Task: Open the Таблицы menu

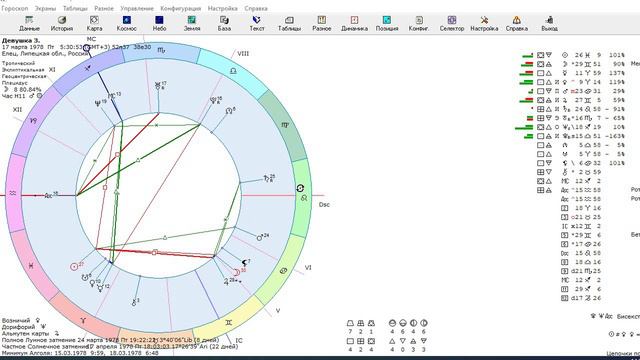Action: coord(75,8)
